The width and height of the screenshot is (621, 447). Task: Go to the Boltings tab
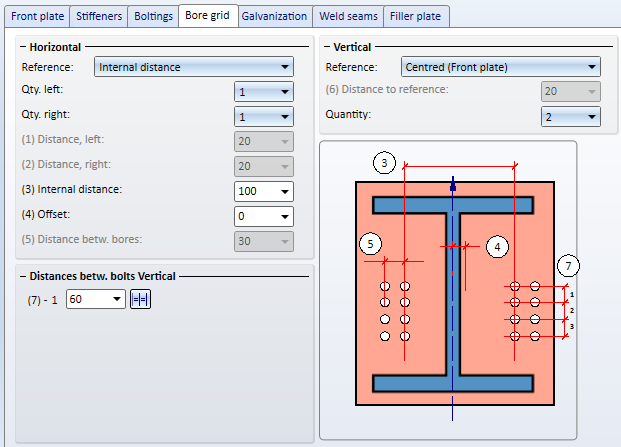(153, 16)
